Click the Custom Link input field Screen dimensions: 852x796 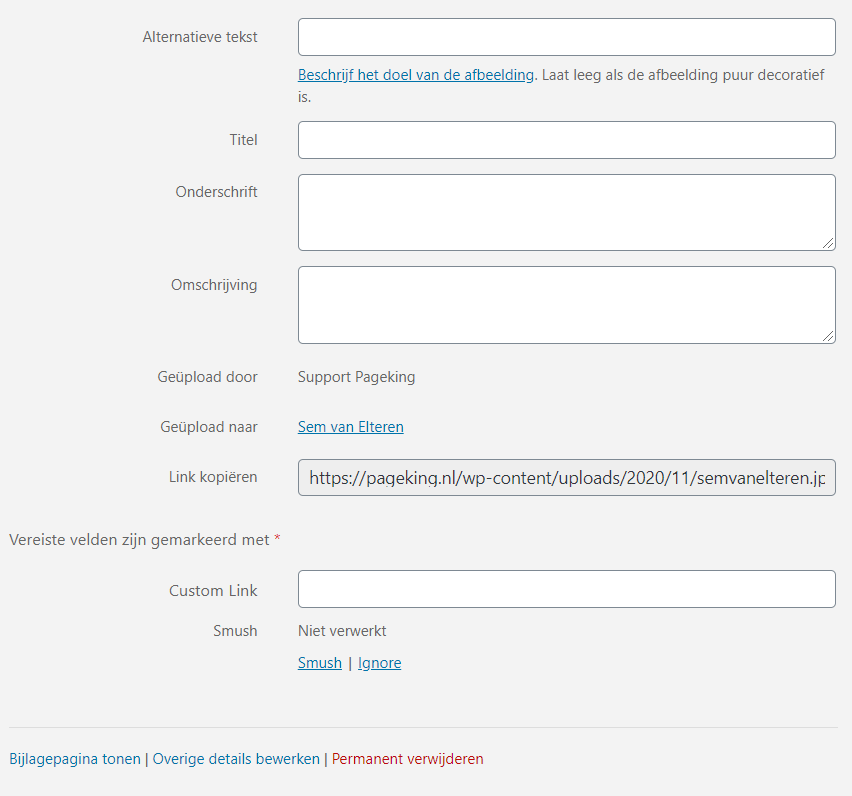pos(566,589)
